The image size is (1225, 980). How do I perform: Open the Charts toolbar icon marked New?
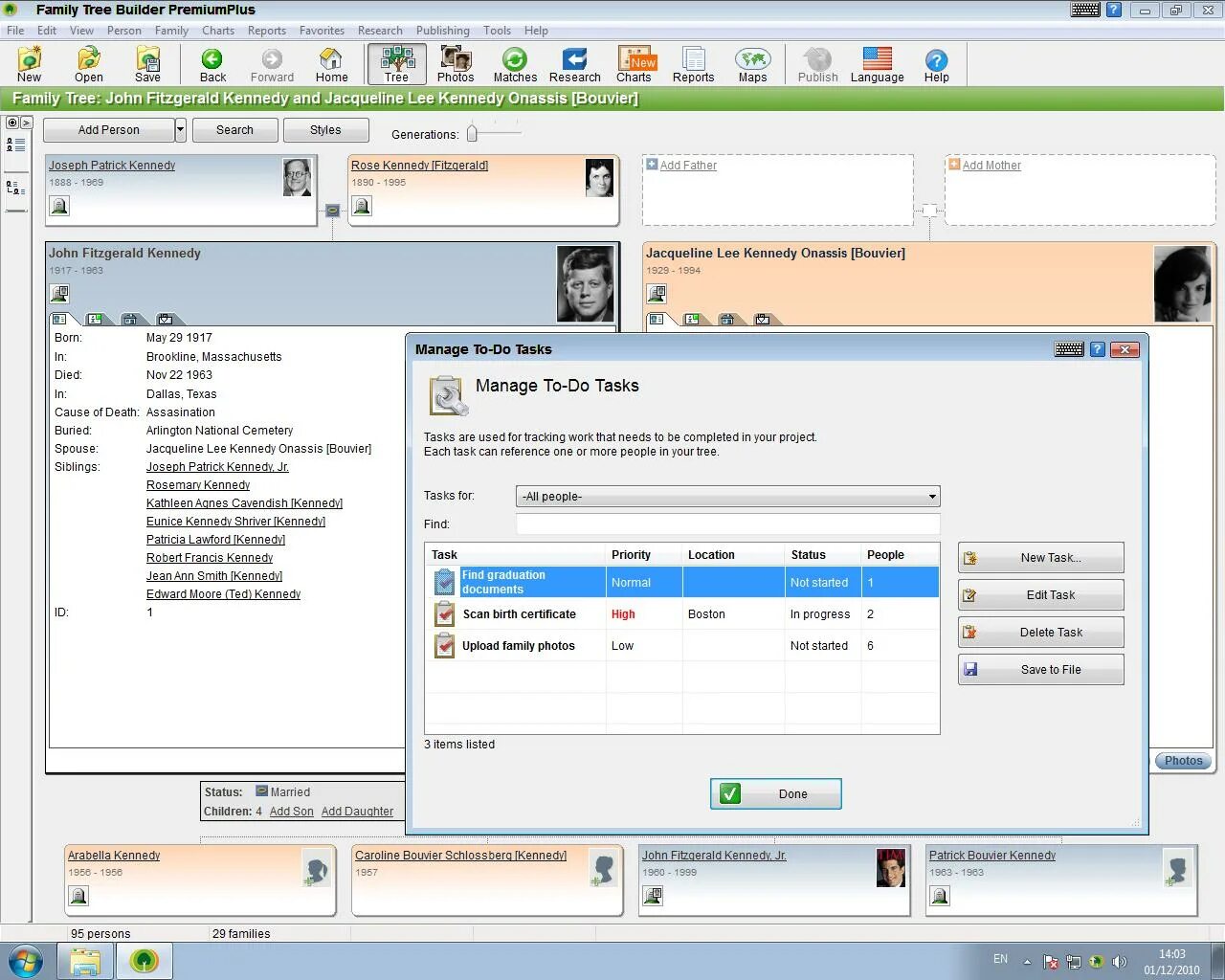point(635,64)
